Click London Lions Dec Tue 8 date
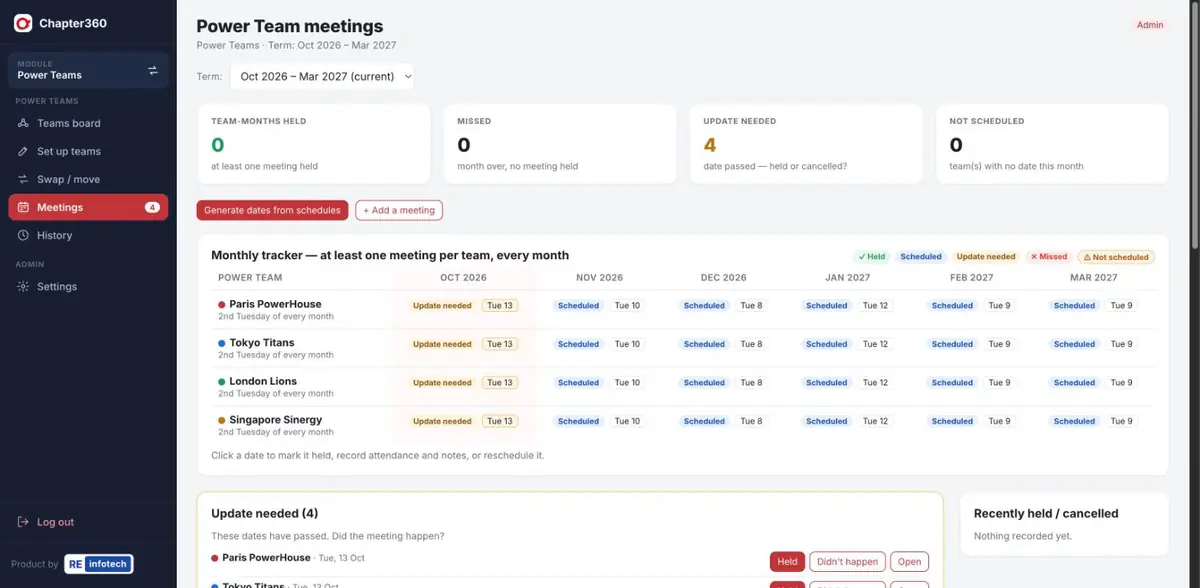Viewport: 1200px width, 588px height. tap(752, 383)
